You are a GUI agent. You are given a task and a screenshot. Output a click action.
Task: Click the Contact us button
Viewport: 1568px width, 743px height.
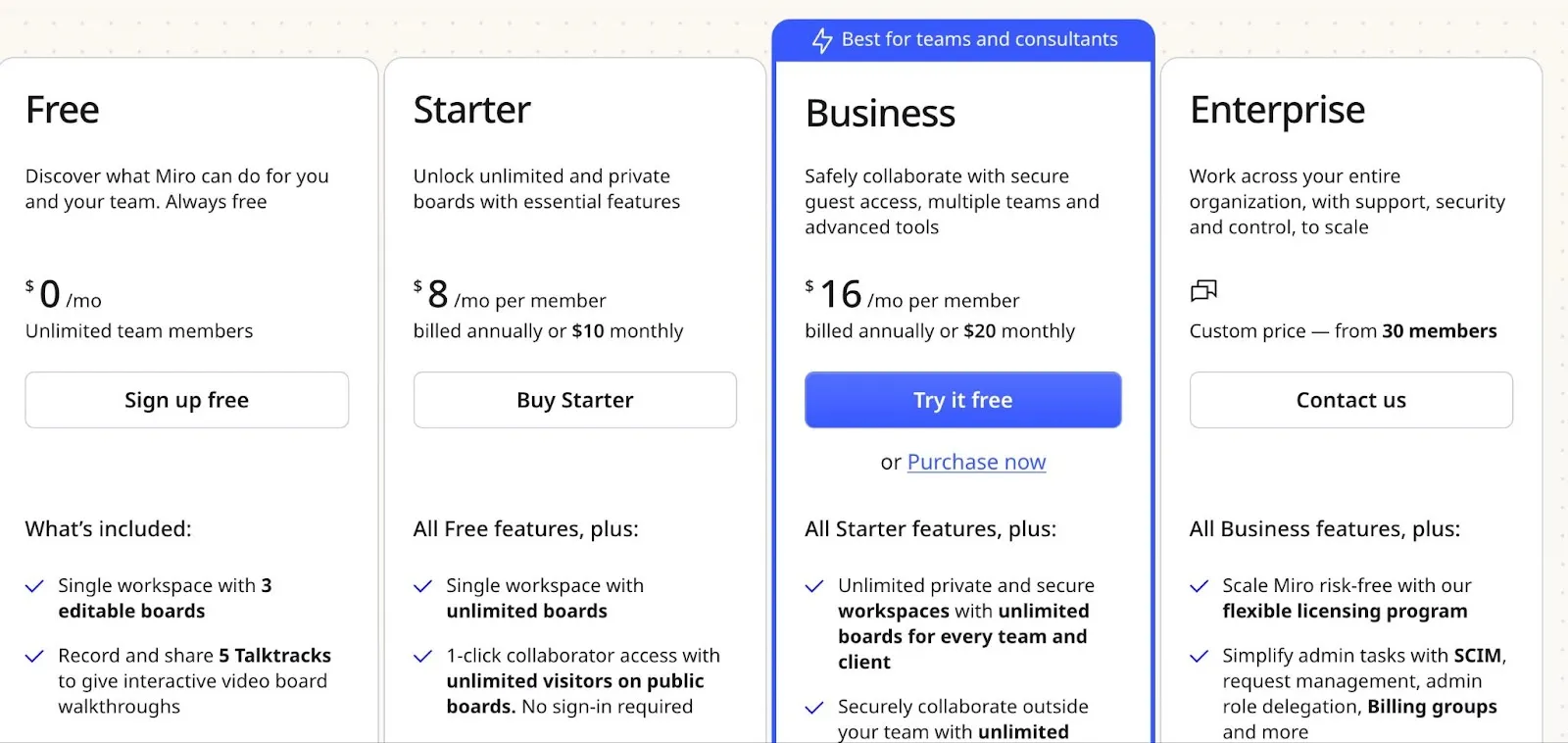pyautogui.click(x=1351, y=400)
